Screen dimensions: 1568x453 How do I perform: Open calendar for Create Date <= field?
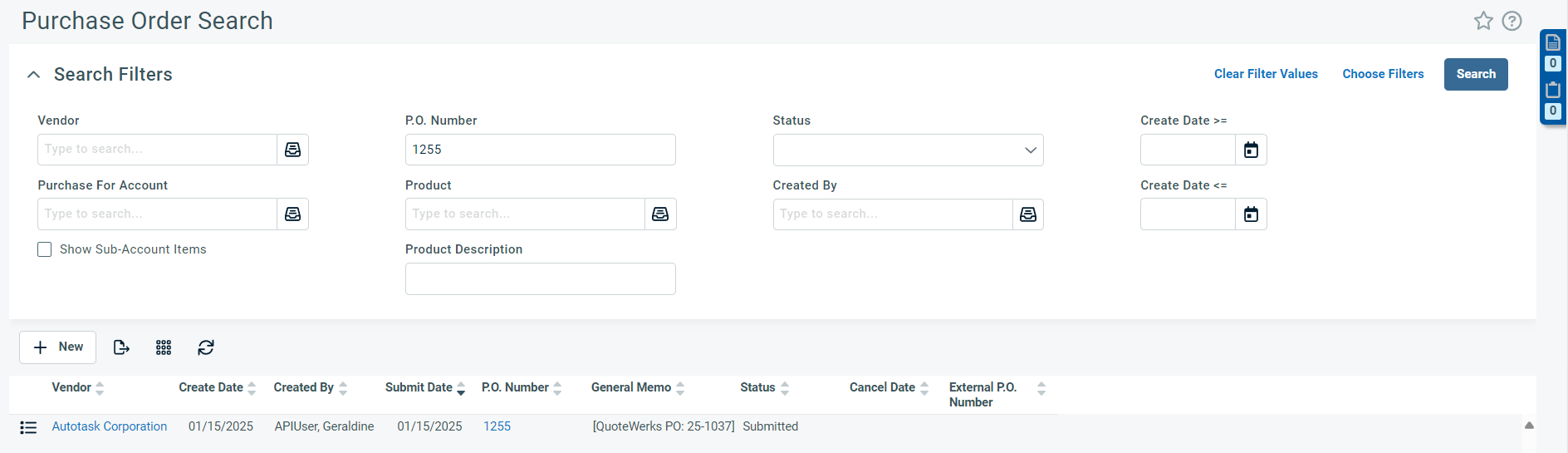click(1251, 214)
